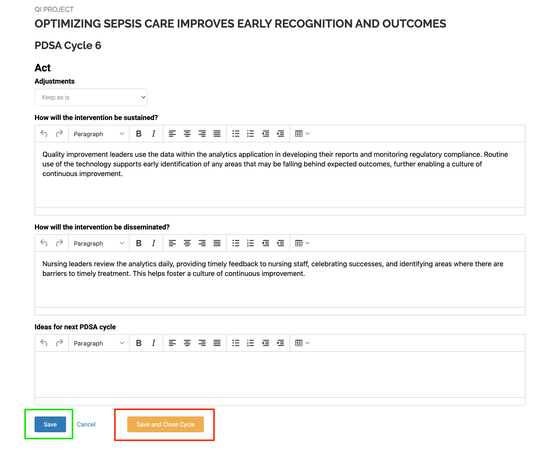This screenshot has height=450, width=560.
Task: Open Paragraph style dropdown in sustained editor
Action: coord(99,134)
